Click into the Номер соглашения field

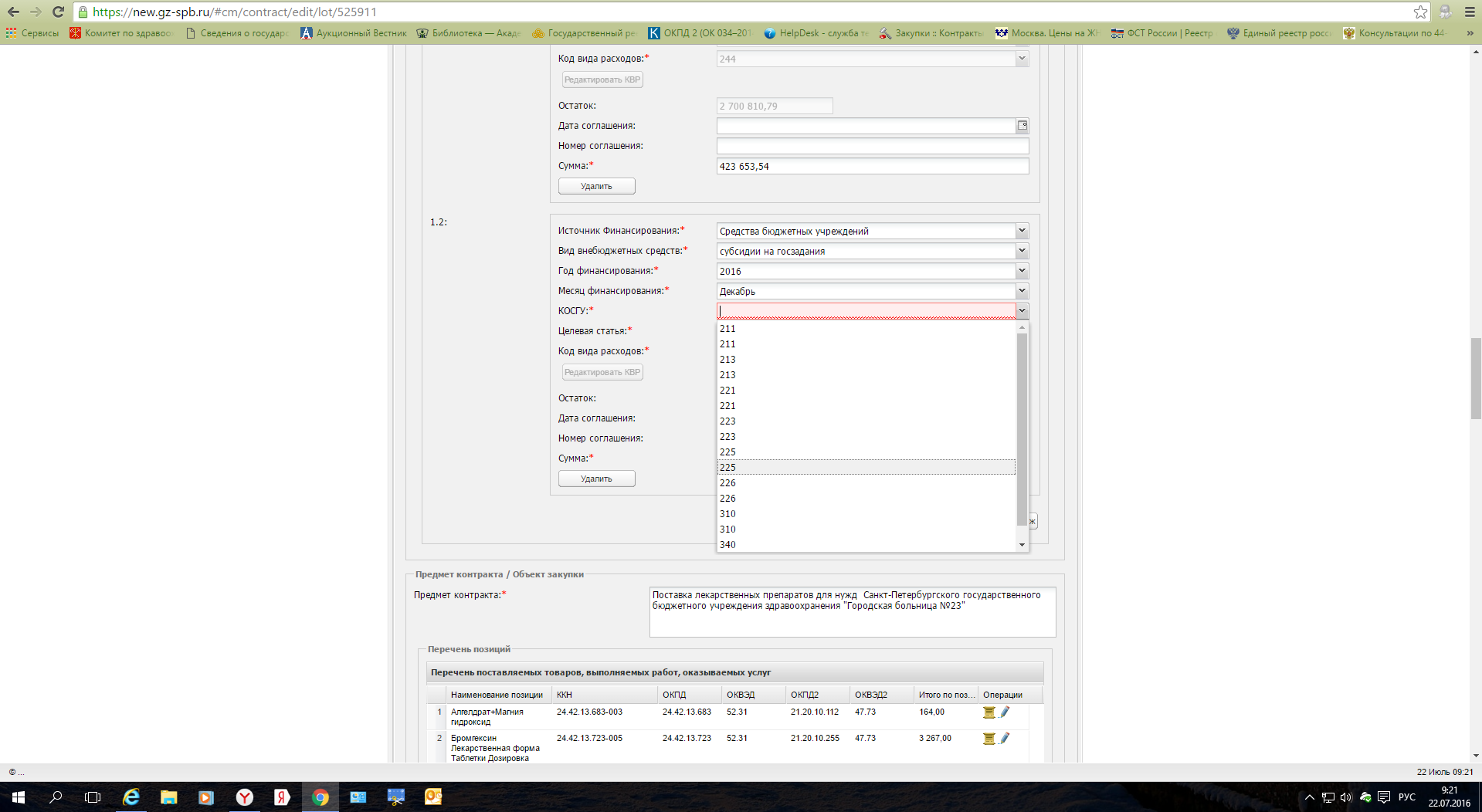click(872, 146)
